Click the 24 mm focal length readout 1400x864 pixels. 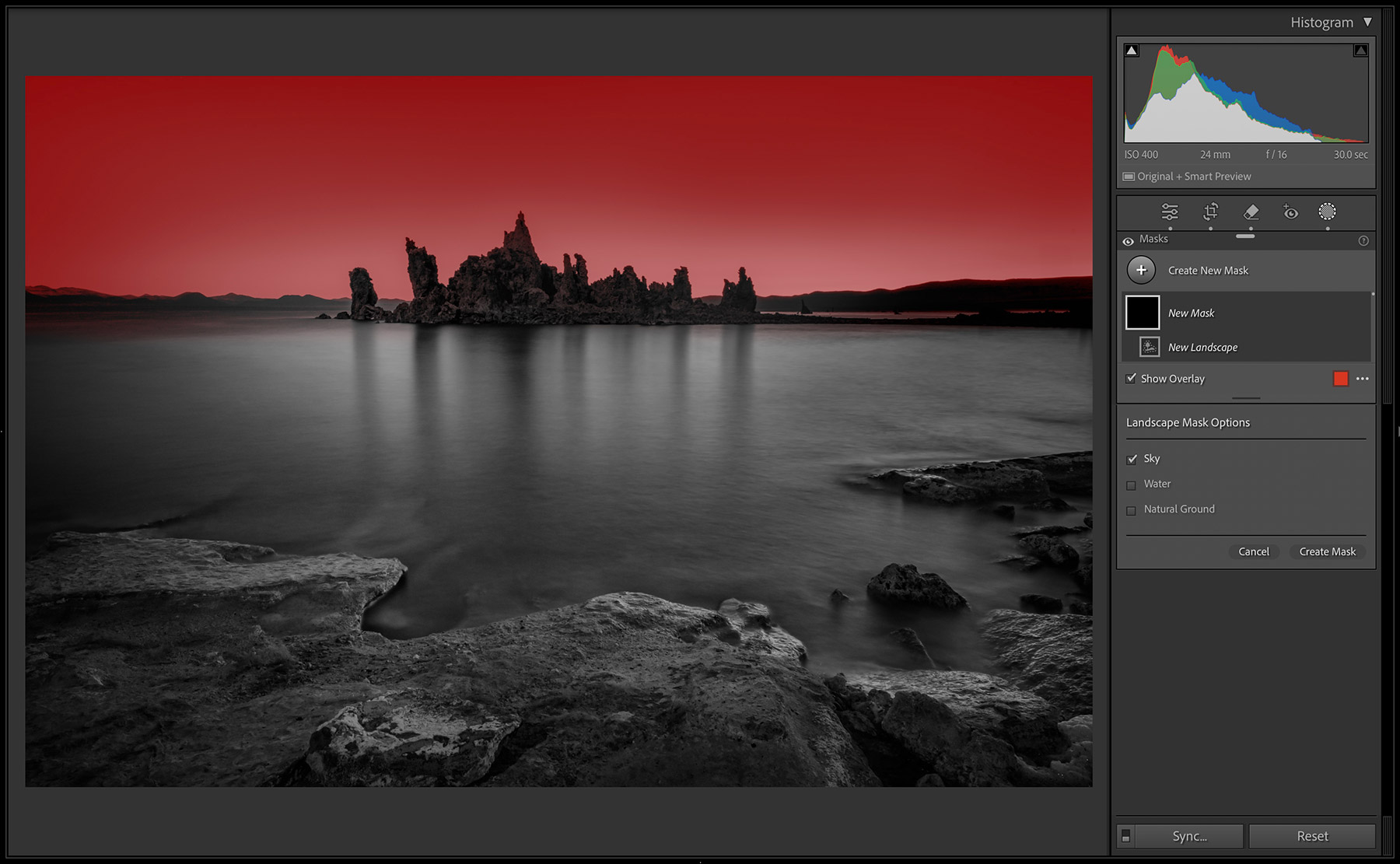(1215, 155)
